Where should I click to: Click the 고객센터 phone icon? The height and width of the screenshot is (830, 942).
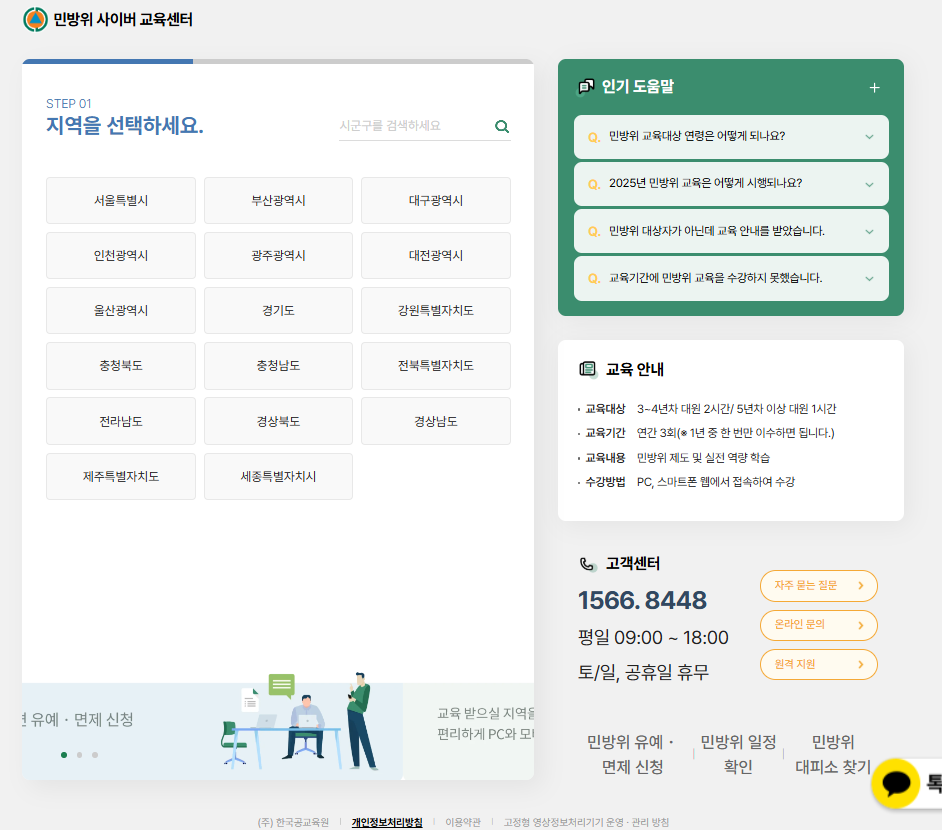point(587,564)
